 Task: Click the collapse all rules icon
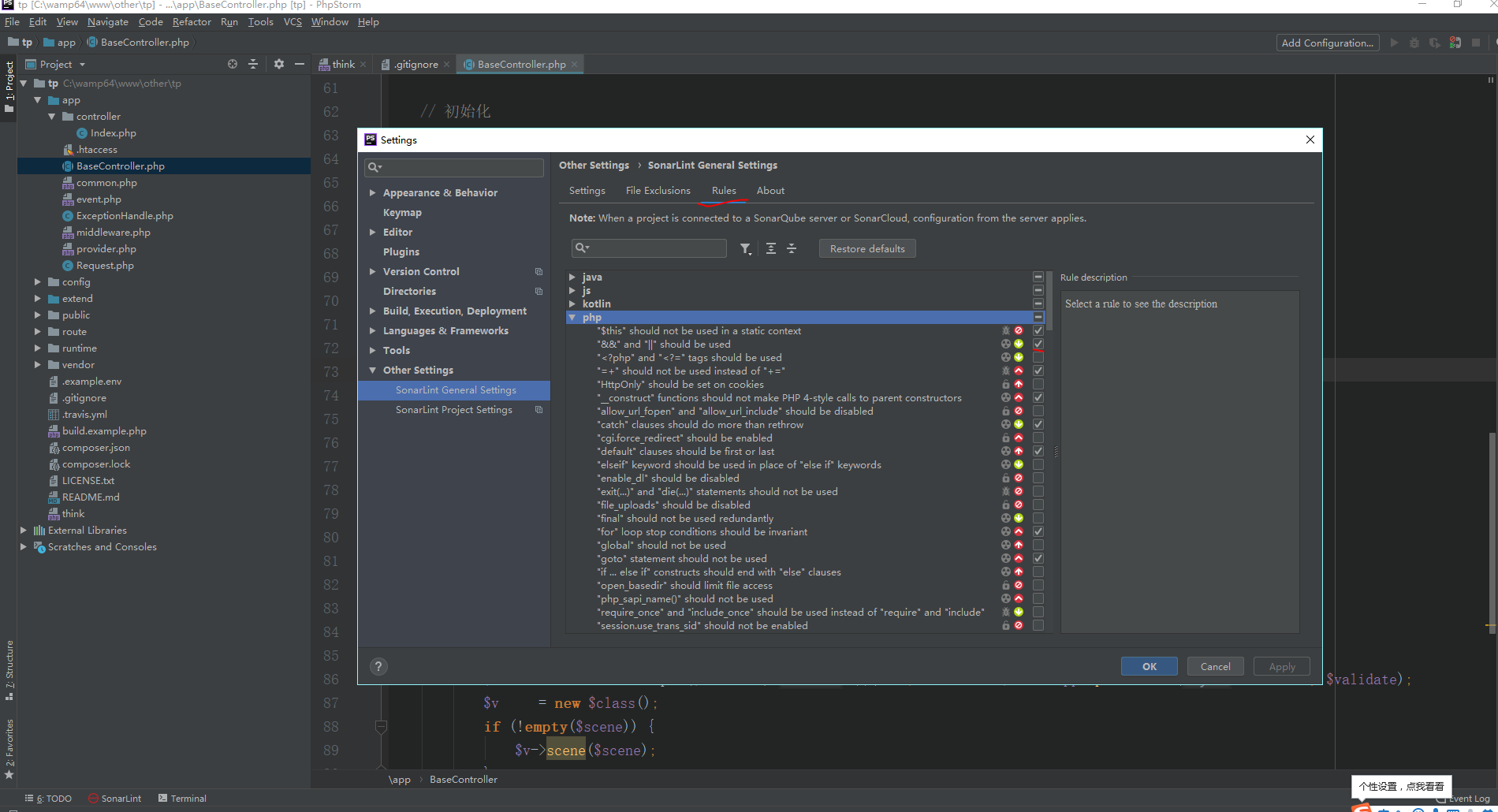click(792, 249)
